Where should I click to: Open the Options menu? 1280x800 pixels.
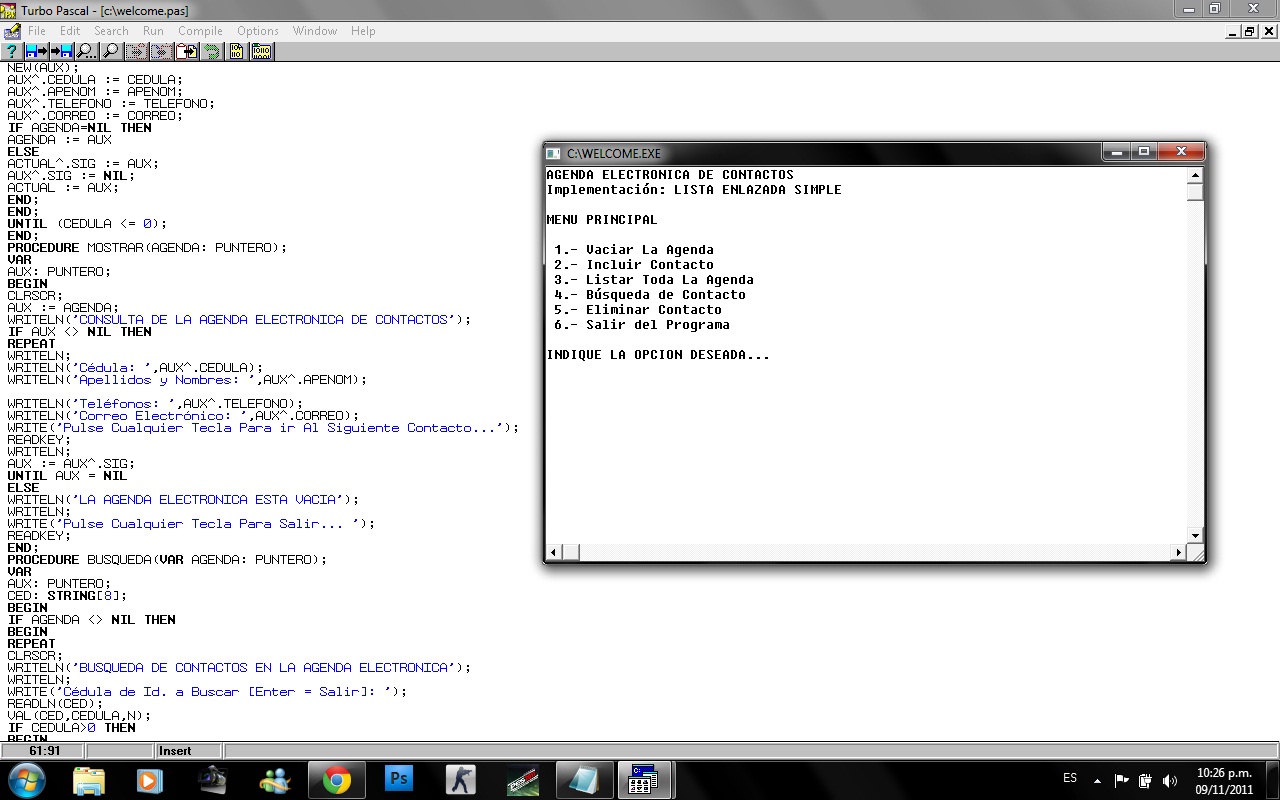click(257, 31)
